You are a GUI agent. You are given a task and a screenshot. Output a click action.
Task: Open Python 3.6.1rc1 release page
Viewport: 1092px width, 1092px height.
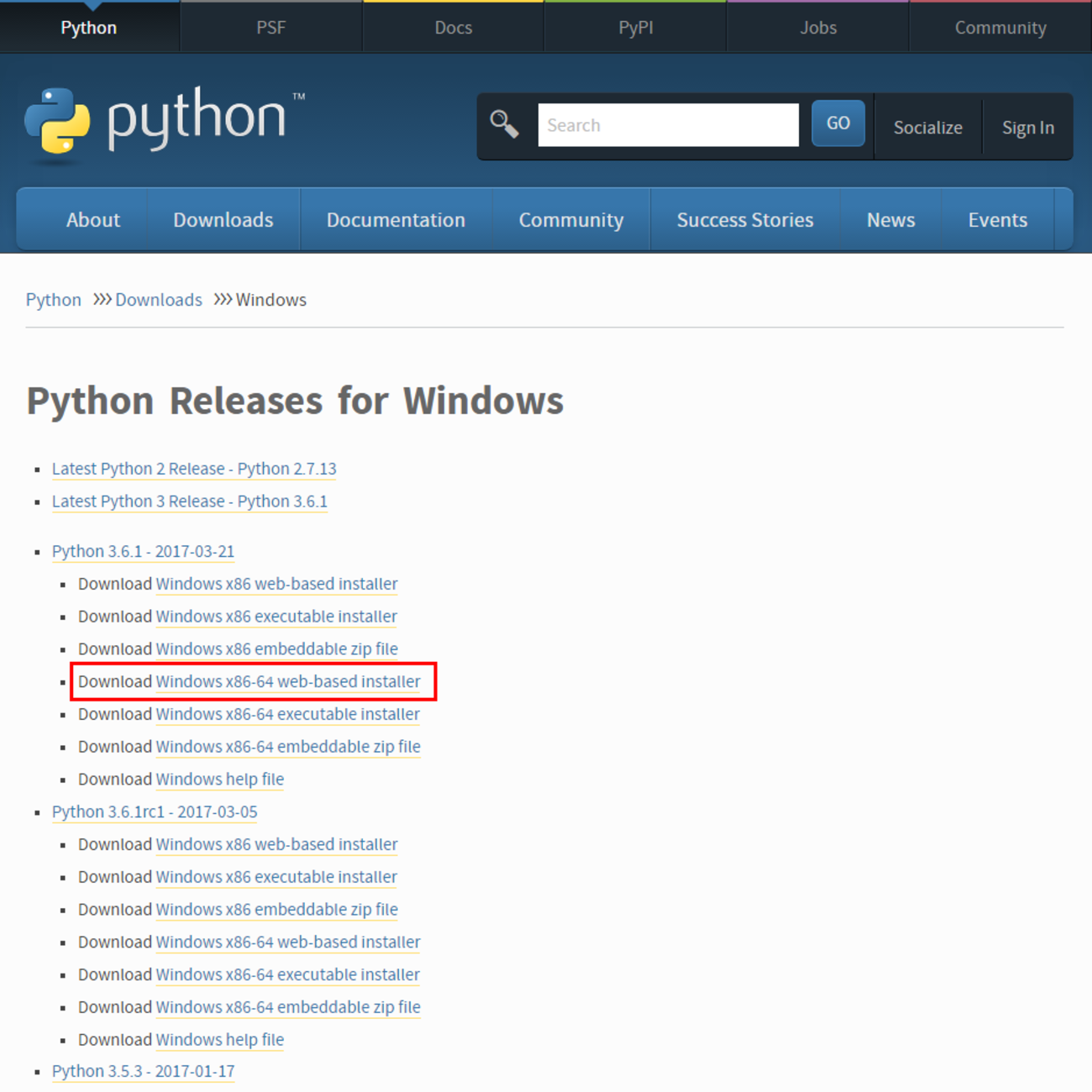[x=155, y=811]
